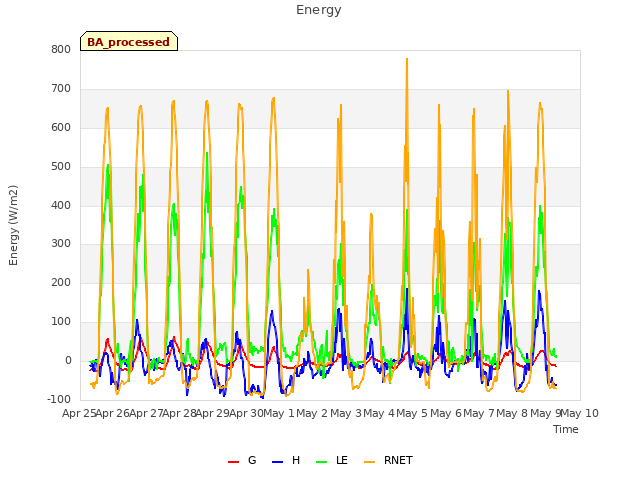
Task: Click the G legend label
Action: point(252,460)
